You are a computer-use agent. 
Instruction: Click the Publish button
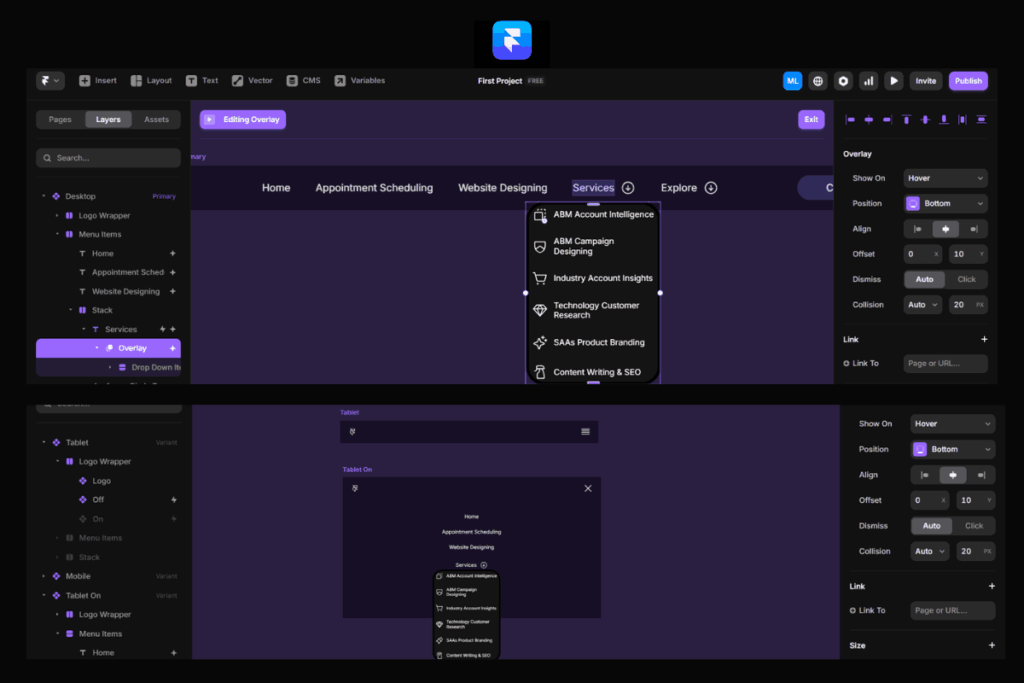(967, 81)
